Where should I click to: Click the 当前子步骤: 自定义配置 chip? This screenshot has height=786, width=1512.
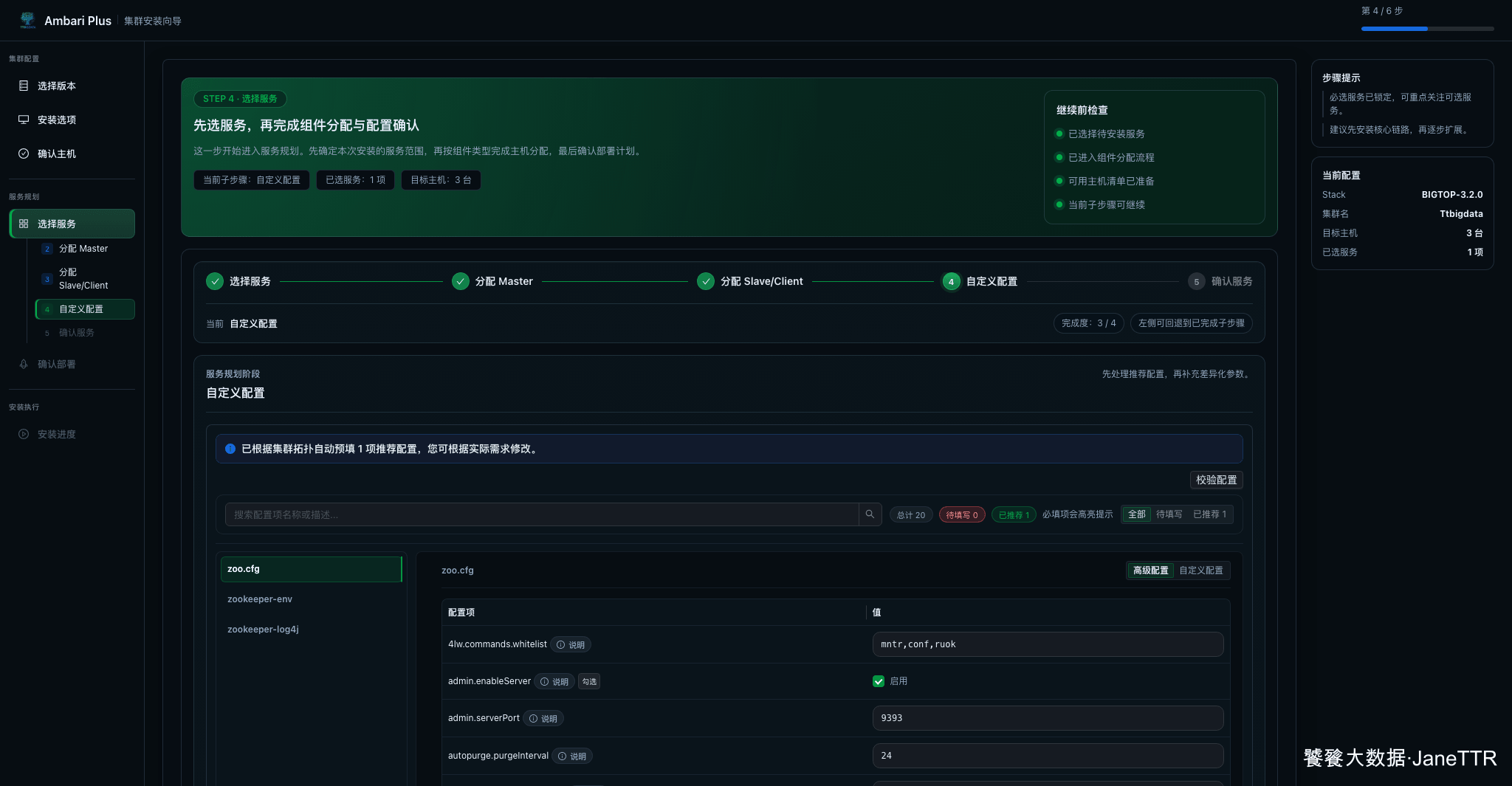coord(252,180)
